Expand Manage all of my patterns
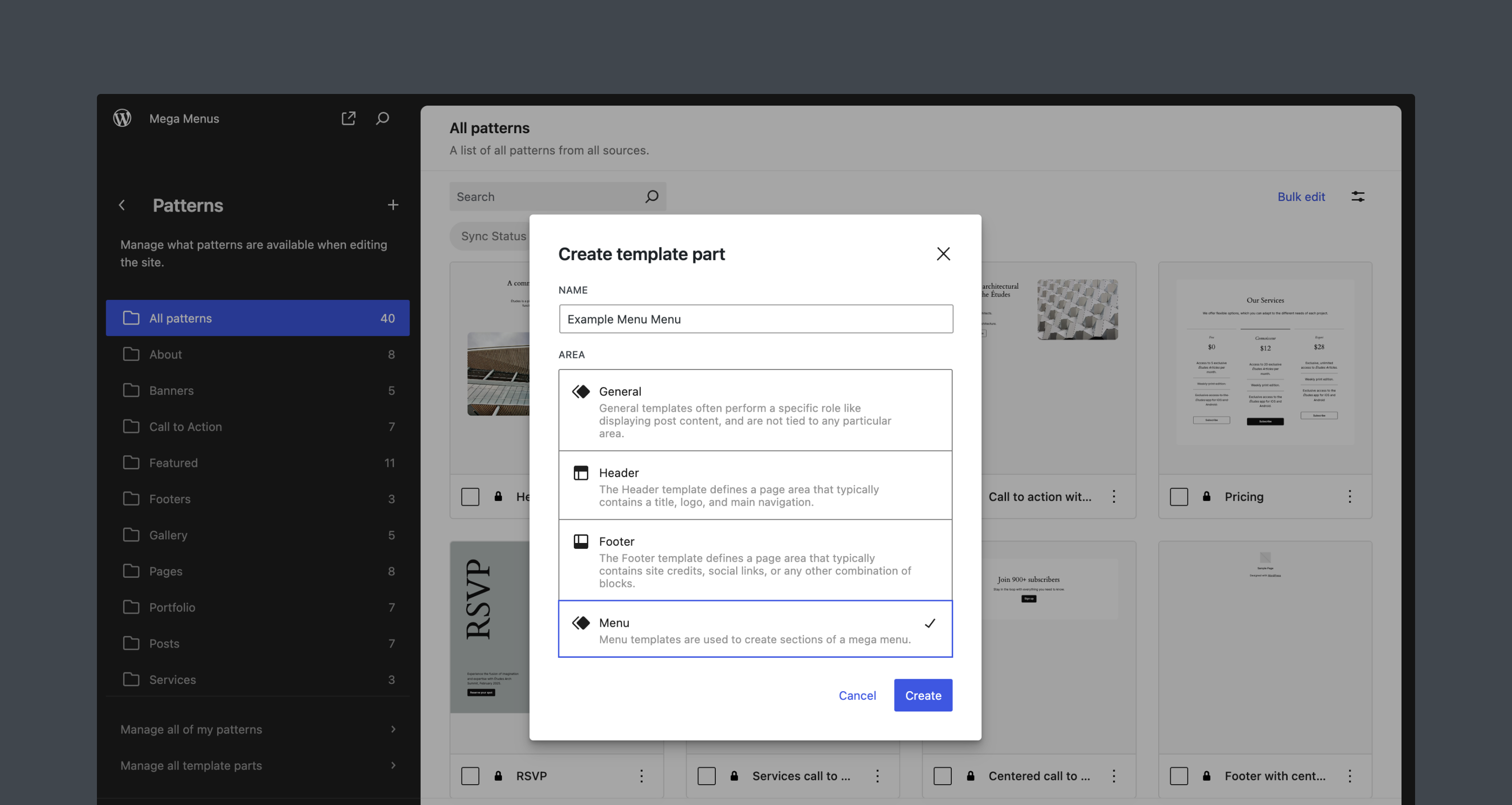The height and width of the screenshot is (805, 1512). tap(258, 729)
